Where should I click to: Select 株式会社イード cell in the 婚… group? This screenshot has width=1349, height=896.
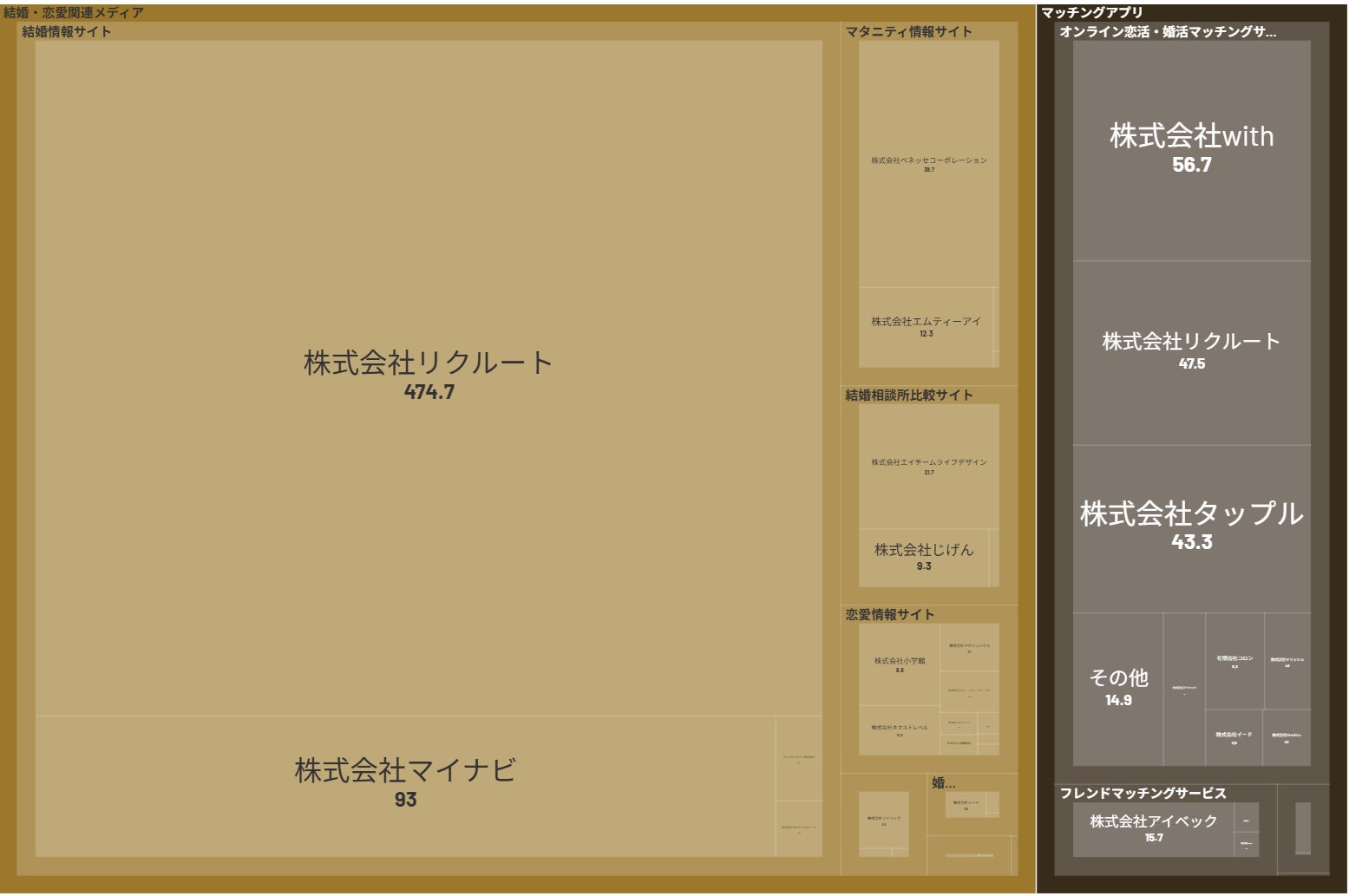[966, 804]
